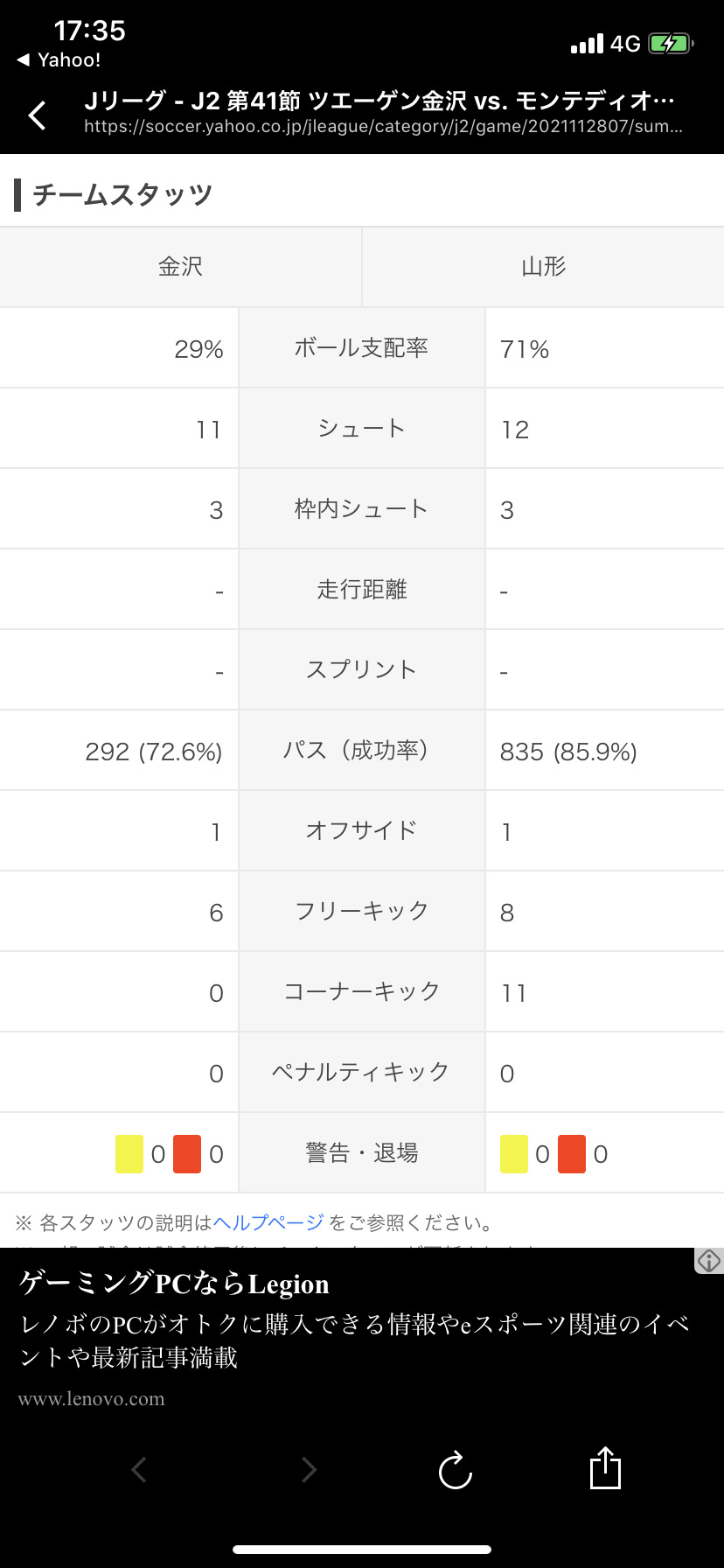This screenshot has width=724, height=1568.
Task: Open the ゲーミングPCならLegion ad headline
Action: [174, 1284]
